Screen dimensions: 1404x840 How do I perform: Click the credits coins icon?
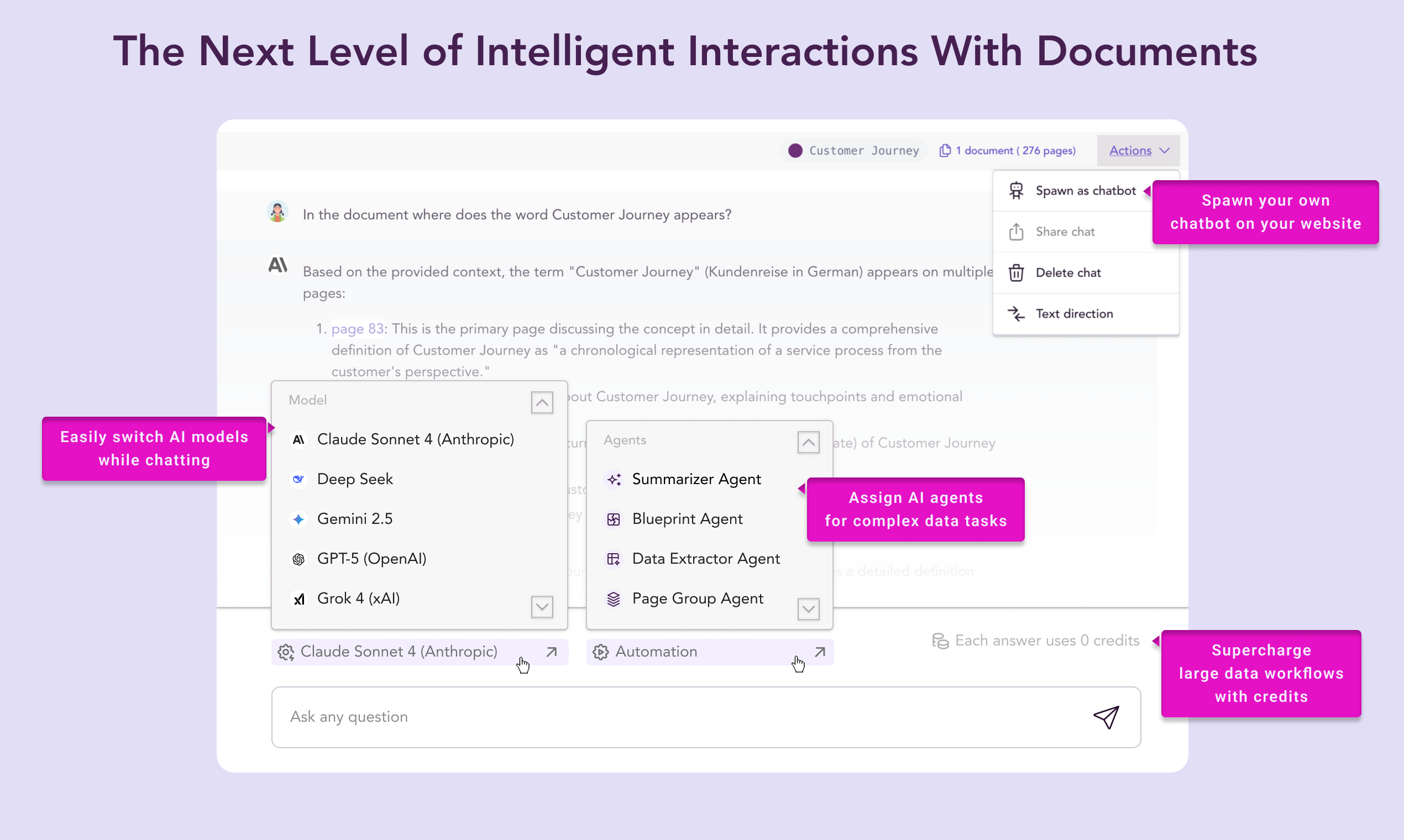tap(940, 641)
